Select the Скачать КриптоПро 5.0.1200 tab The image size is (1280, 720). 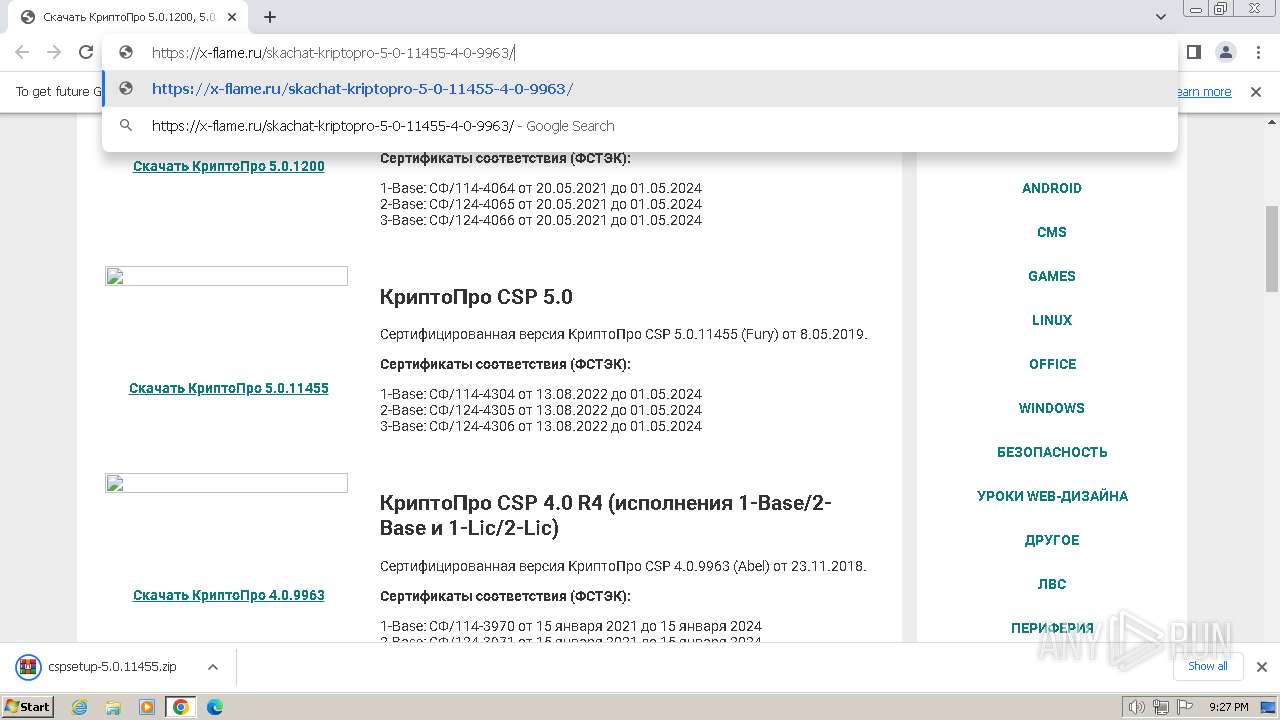(126, 17)
